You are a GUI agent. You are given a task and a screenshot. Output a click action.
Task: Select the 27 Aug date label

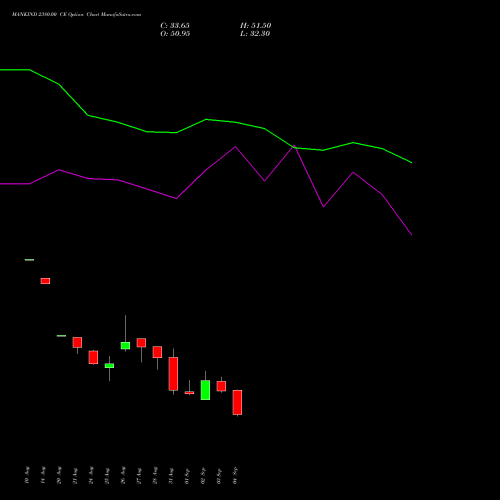pos(139,476)
